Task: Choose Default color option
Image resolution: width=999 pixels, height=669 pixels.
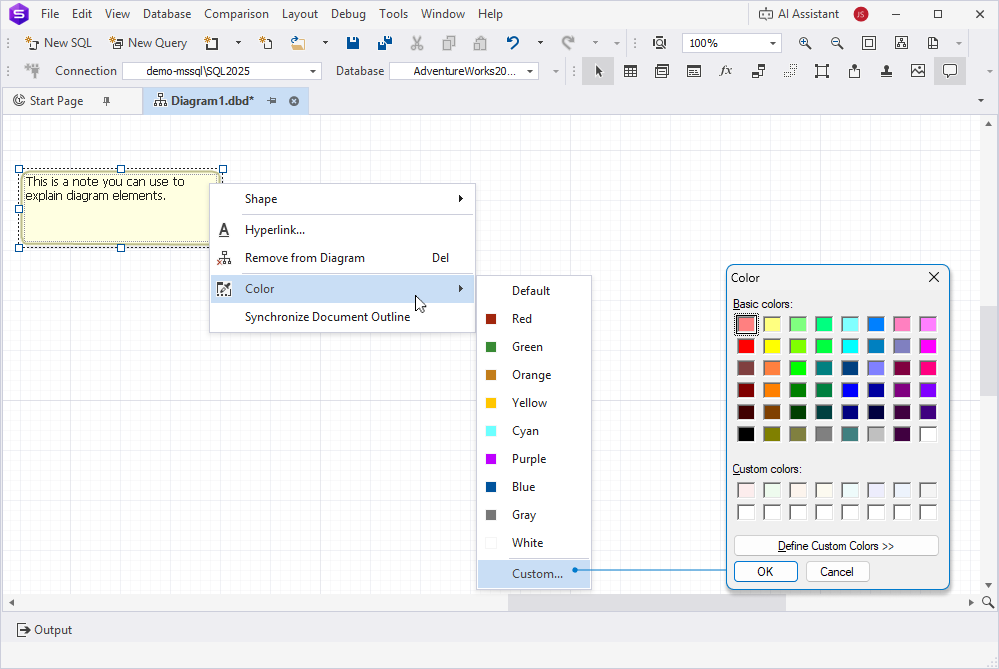Action: pos(534,291)
